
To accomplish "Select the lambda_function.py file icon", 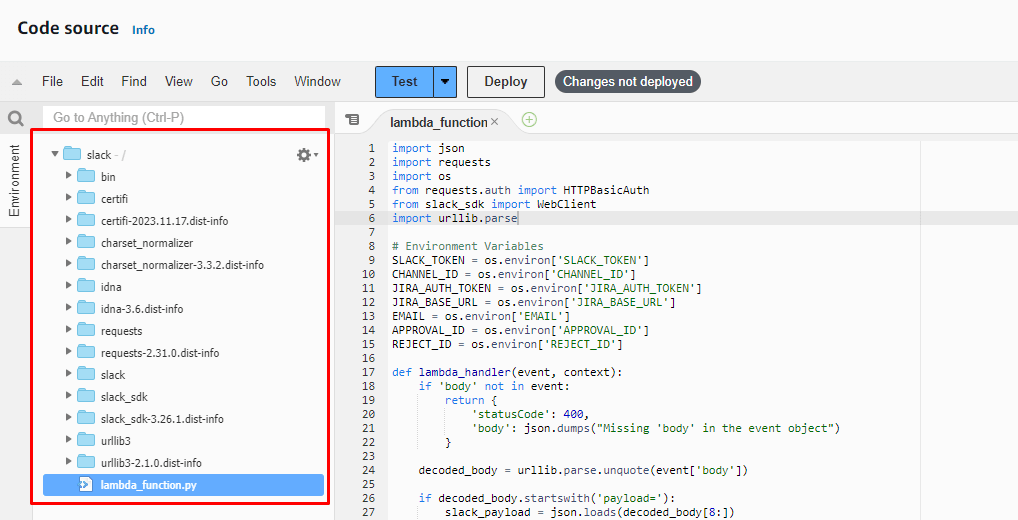I will click(x=86, y=485).
